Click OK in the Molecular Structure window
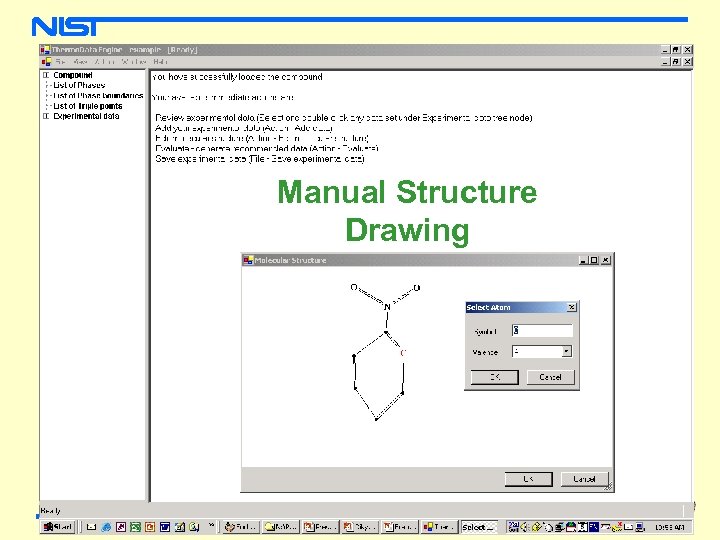Image resolution: width=720 pixels, height=540 pixels. tap(529, 479)
